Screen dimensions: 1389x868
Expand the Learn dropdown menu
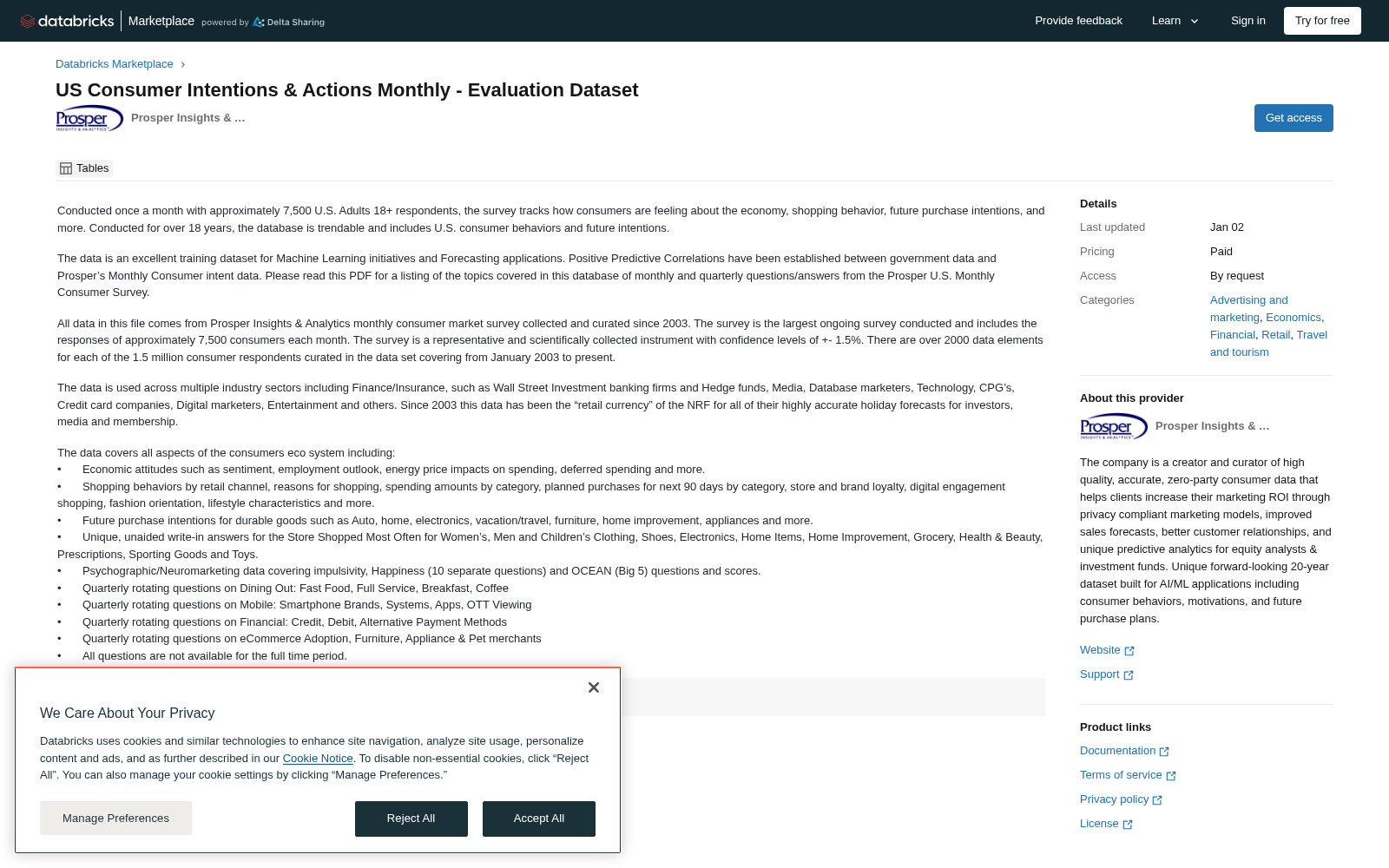[x=1175, y=21]
